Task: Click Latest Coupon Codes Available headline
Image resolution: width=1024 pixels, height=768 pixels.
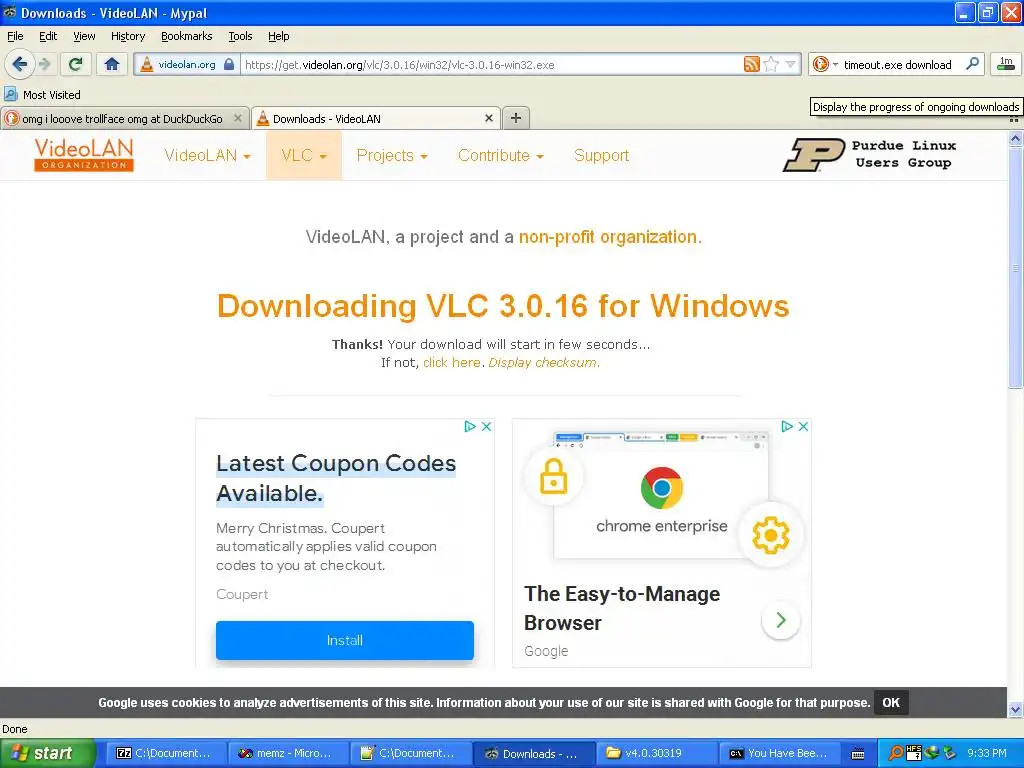Action: 336,478
